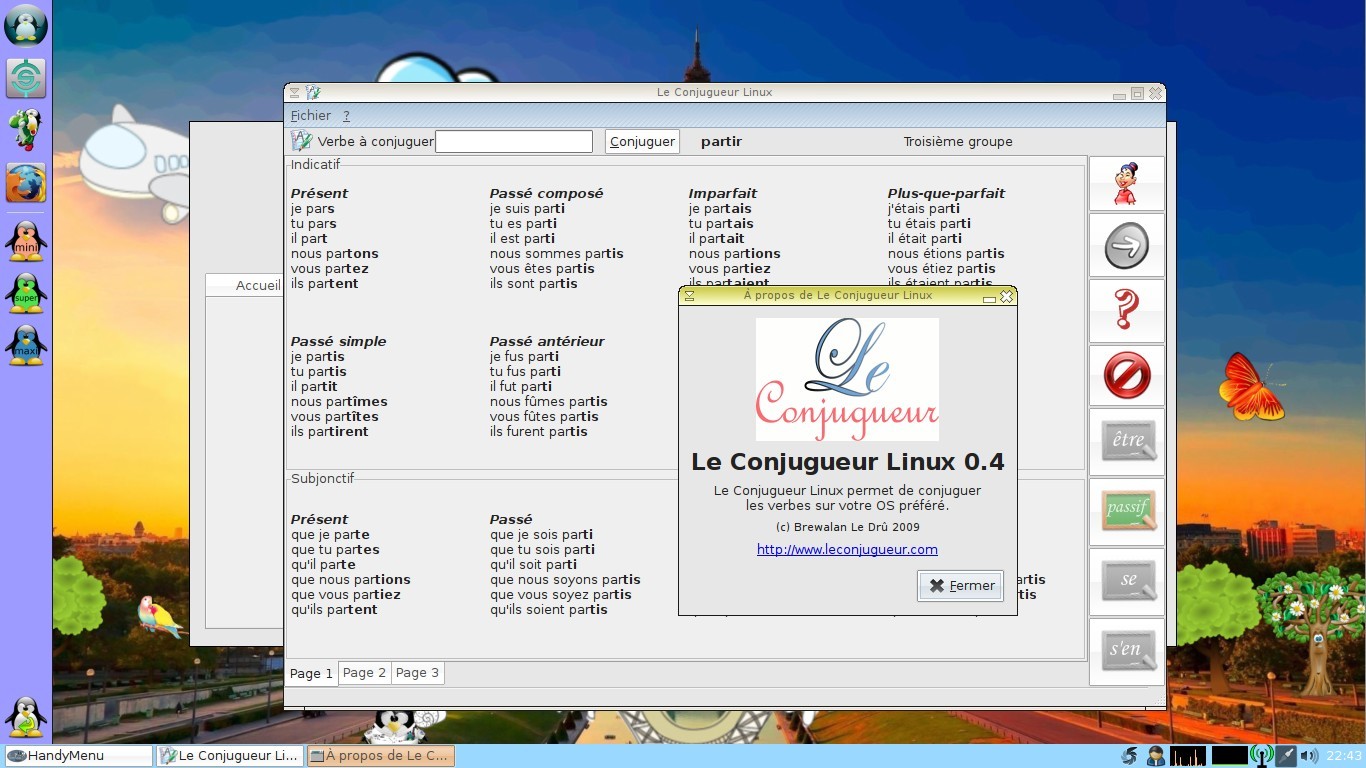The image size is (1366, 768).
Task: Open the www.leconjugueur.com link
Action: [x=847, y=549]
